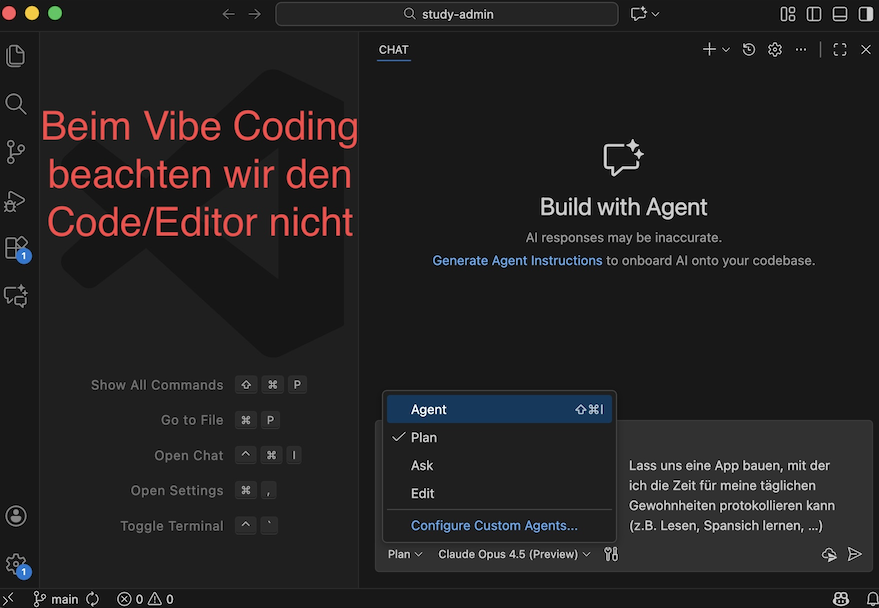The height and width of the screenshot is (608, 879).
Task: Send the chat prompt with the arrow icon
Action: [x=857, y=554]
